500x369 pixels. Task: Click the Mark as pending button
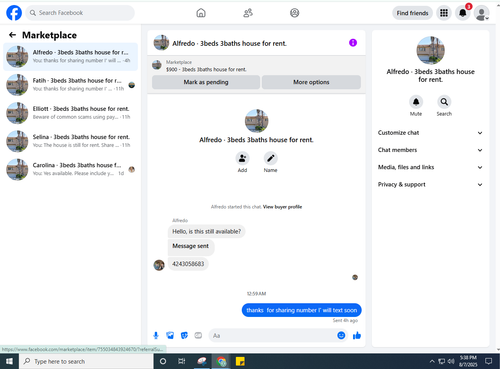tap(206, 82)
